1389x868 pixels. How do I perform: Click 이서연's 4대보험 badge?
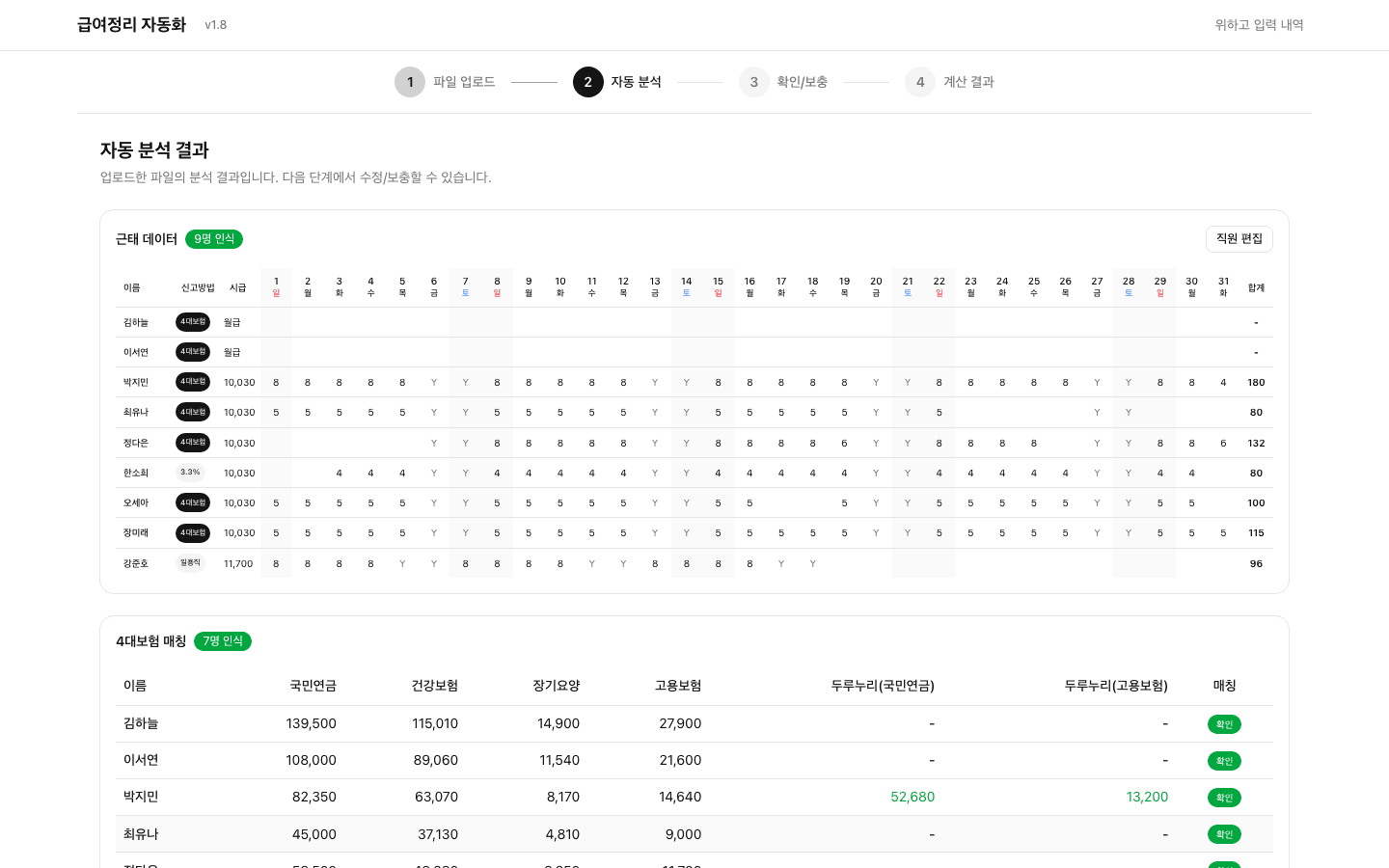pyautogui.click(x=193, y=352)
